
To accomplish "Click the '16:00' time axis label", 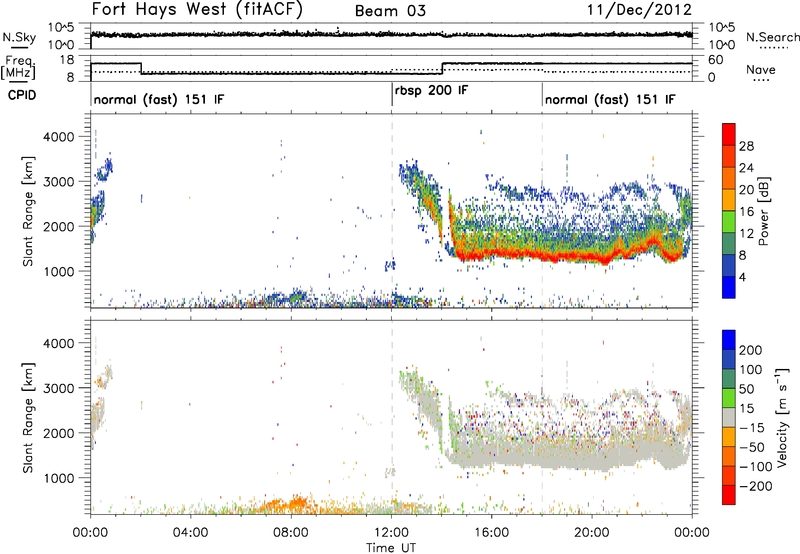I will click(491, 533).
